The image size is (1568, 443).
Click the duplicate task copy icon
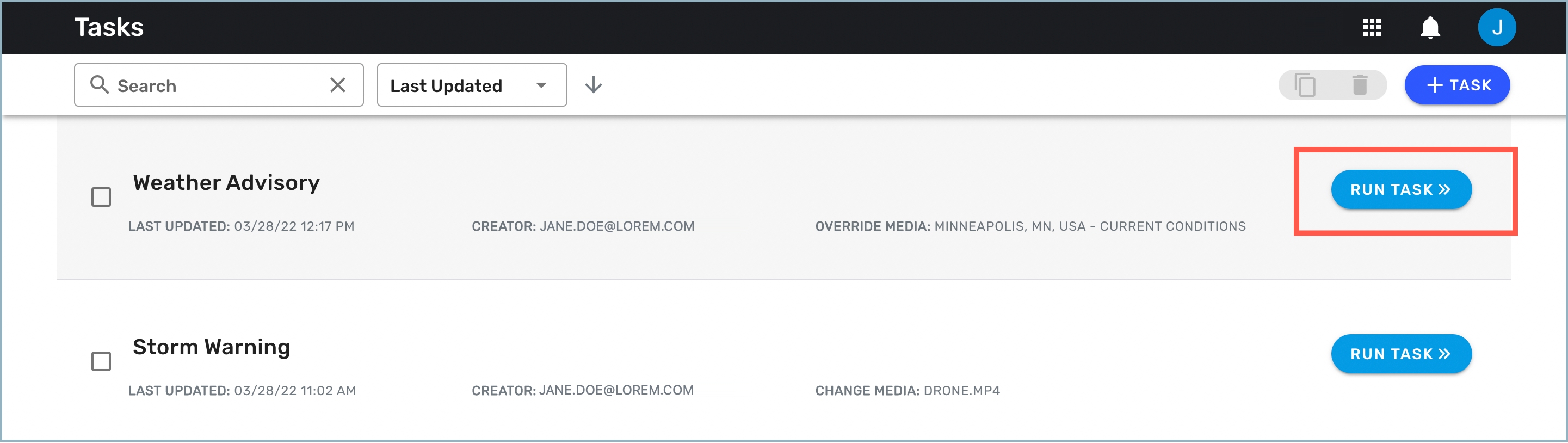pos(1305,85)
